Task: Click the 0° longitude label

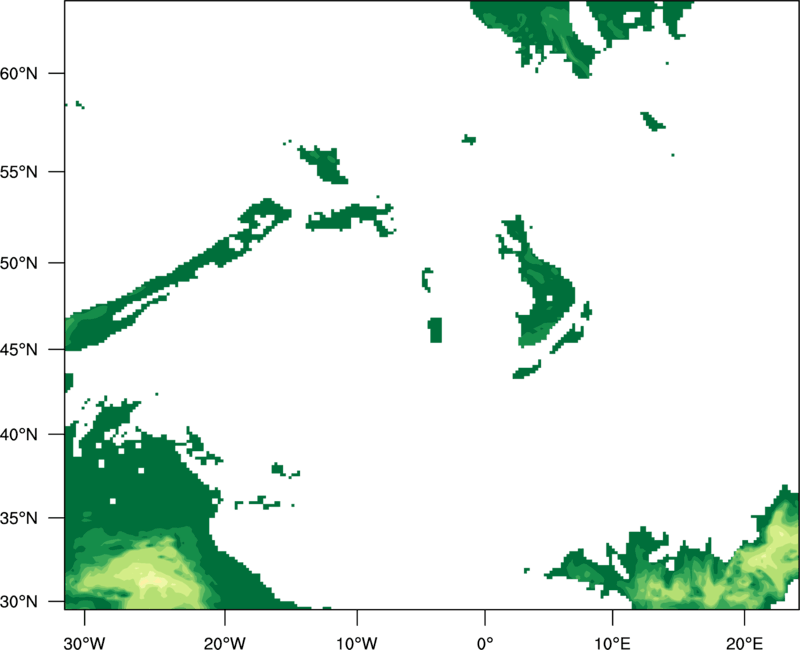Action: coord(485,643)
